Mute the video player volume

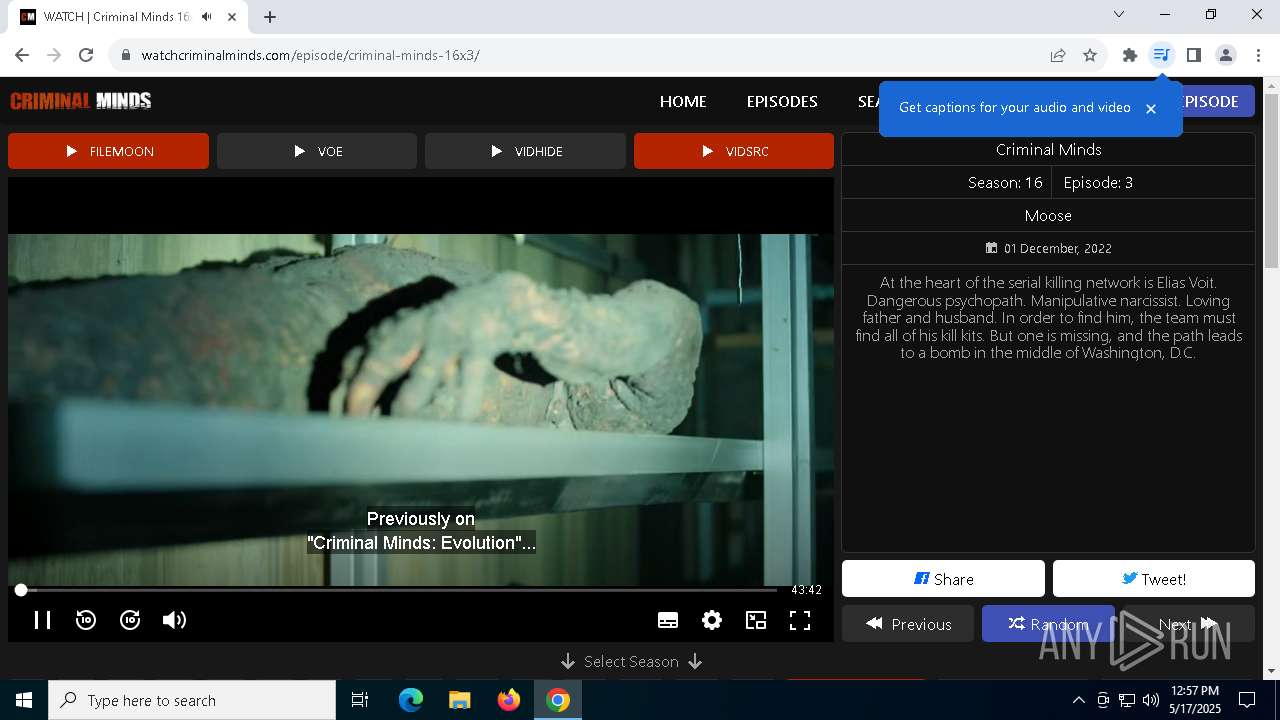tap(174, 620)
